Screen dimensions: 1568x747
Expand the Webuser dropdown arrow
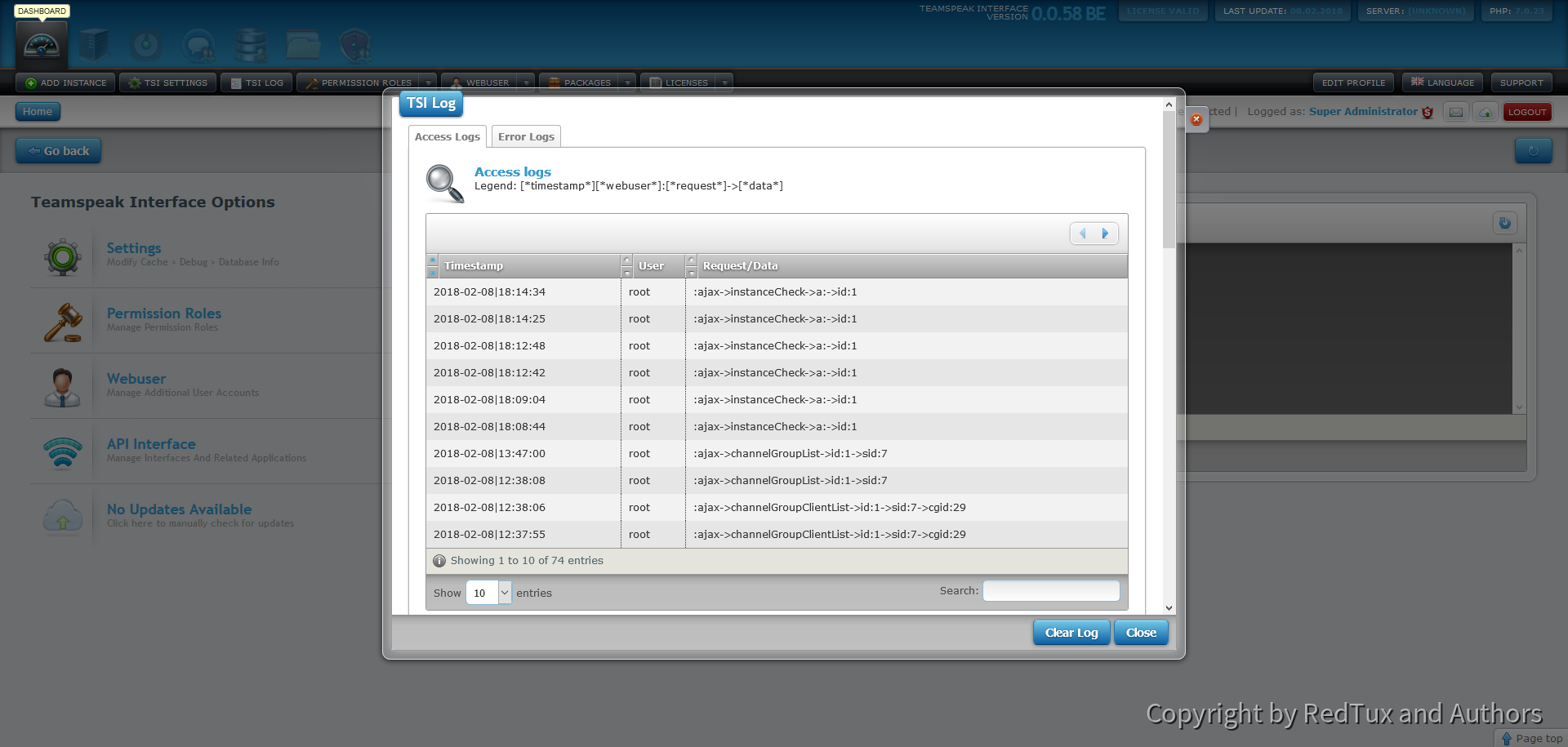tap(526, 82)
